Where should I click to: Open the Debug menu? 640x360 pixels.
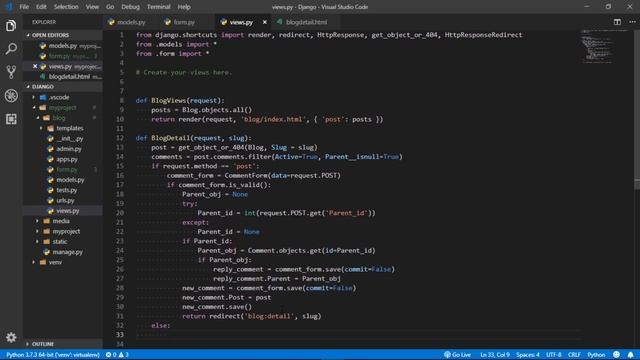point(130,7)
